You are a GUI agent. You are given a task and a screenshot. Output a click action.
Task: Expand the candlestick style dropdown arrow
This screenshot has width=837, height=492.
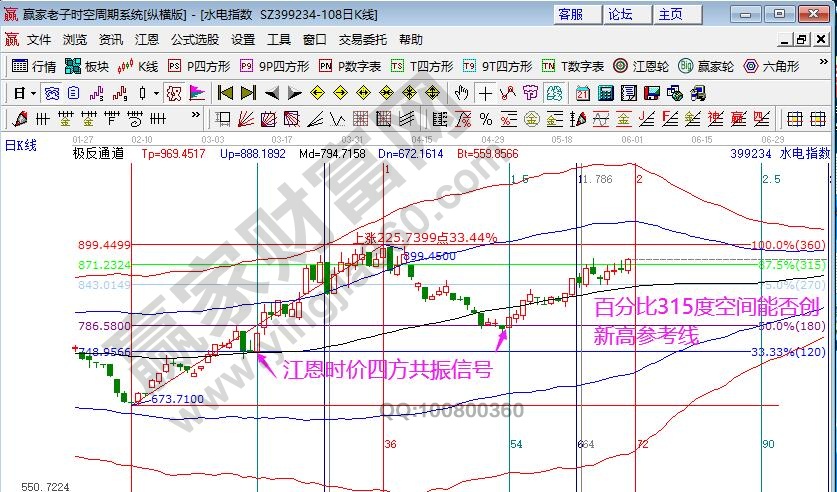[155, 93]
